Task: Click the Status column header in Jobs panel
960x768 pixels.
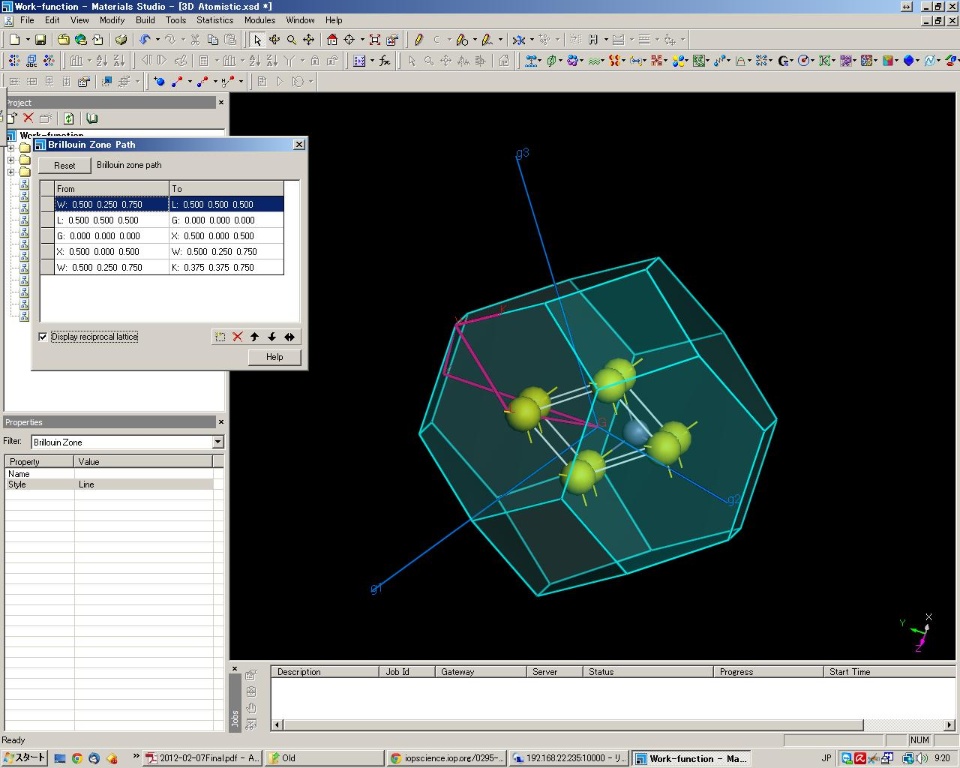Action: point(648,672)
